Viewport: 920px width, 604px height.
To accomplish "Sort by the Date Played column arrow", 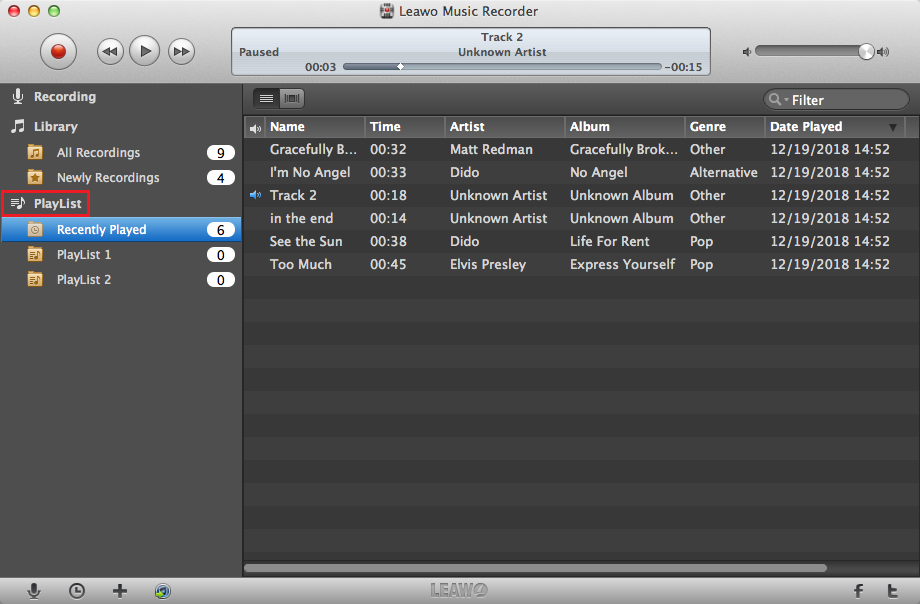I will pyautogui.click(x=893, y=127).
